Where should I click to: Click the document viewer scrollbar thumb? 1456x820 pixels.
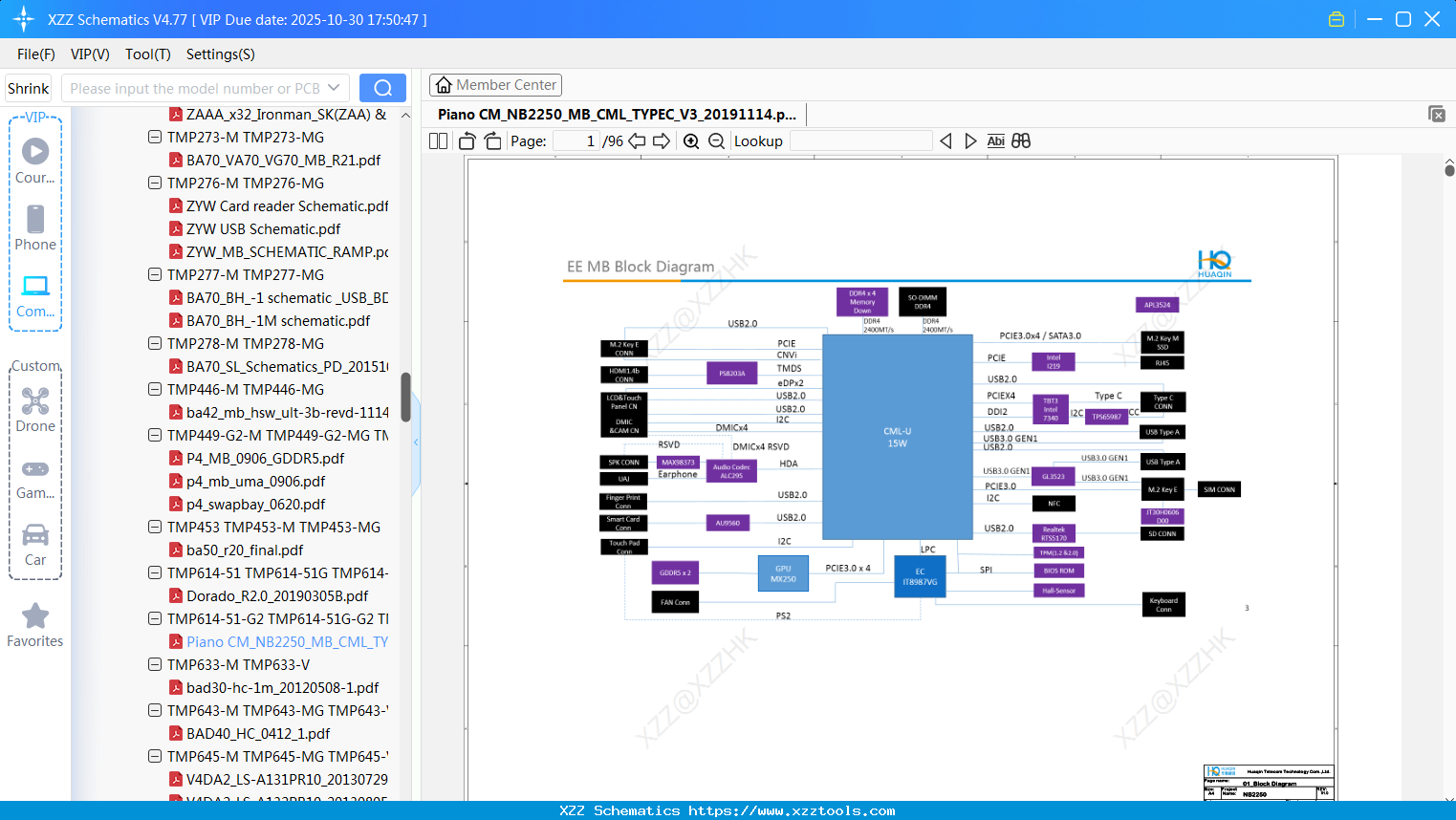[1449, 170]
